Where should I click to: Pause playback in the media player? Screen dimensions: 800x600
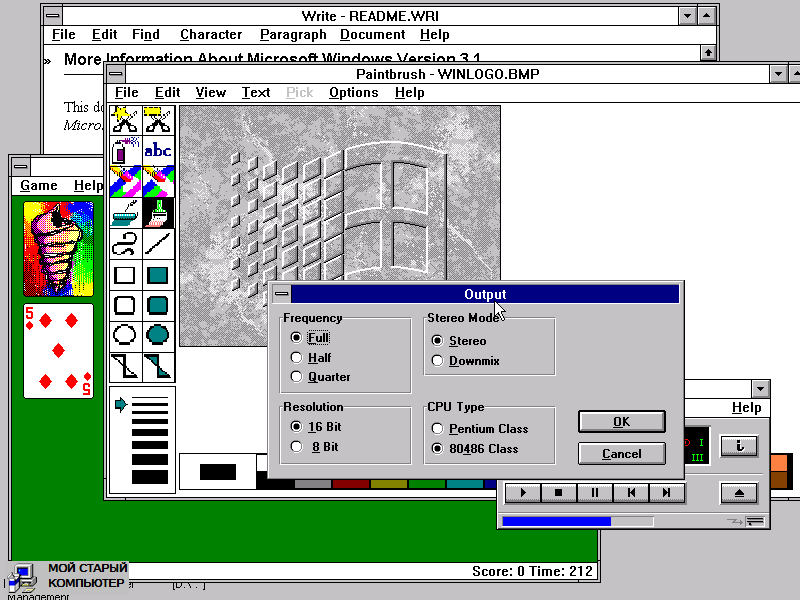click(x=595, y=492)
